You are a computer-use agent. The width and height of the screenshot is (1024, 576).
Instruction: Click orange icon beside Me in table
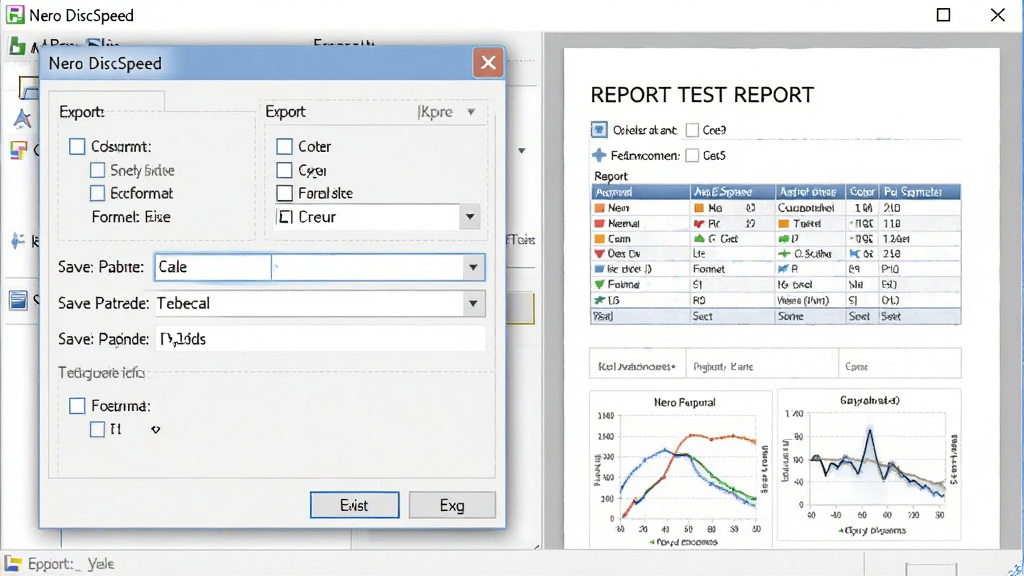pos(699,208)
